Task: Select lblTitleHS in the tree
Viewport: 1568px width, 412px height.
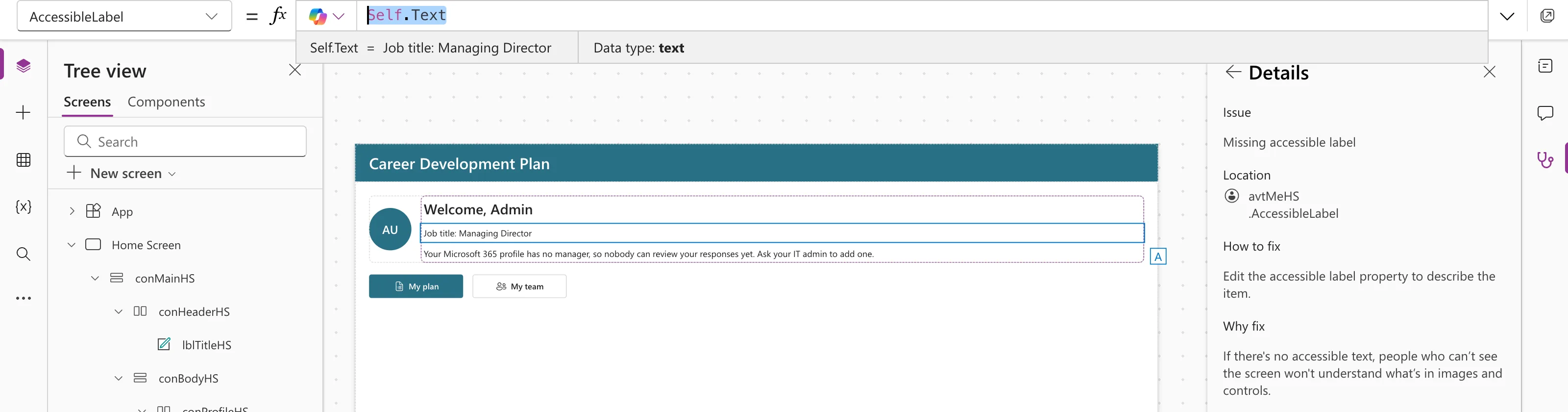Action: click(206, 345)
